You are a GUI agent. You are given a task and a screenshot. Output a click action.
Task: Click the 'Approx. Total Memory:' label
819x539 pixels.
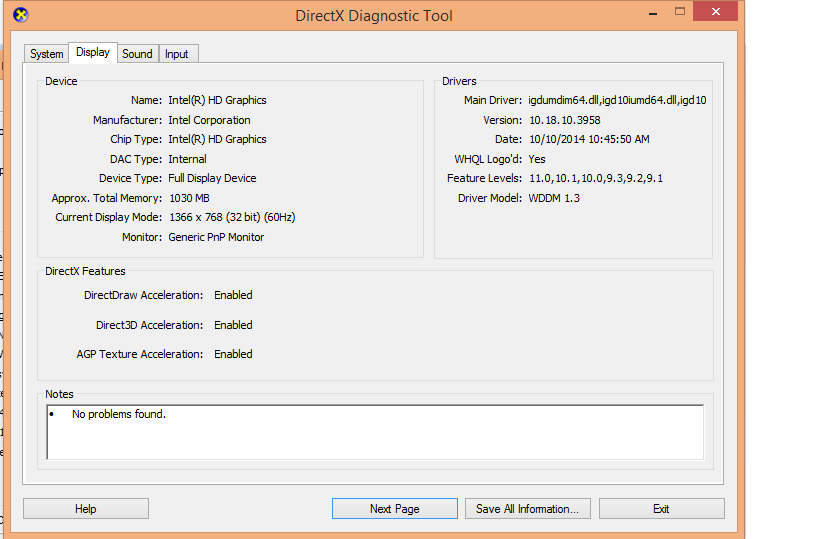point(107,198)
